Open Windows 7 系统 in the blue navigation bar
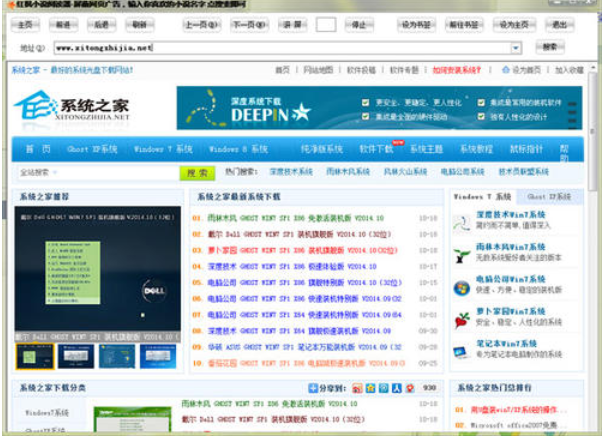Image resolution: width=602 pixels, height=437 pixels. click(163, 149)
